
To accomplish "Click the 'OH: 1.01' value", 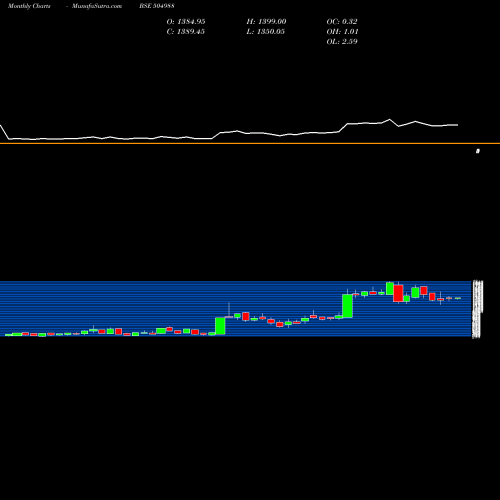I will point(342,31).
